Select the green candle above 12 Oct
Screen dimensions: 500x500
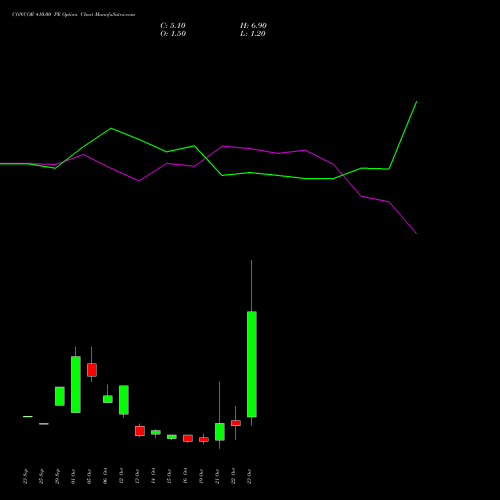pyautogui.click(x=124, y=400)
